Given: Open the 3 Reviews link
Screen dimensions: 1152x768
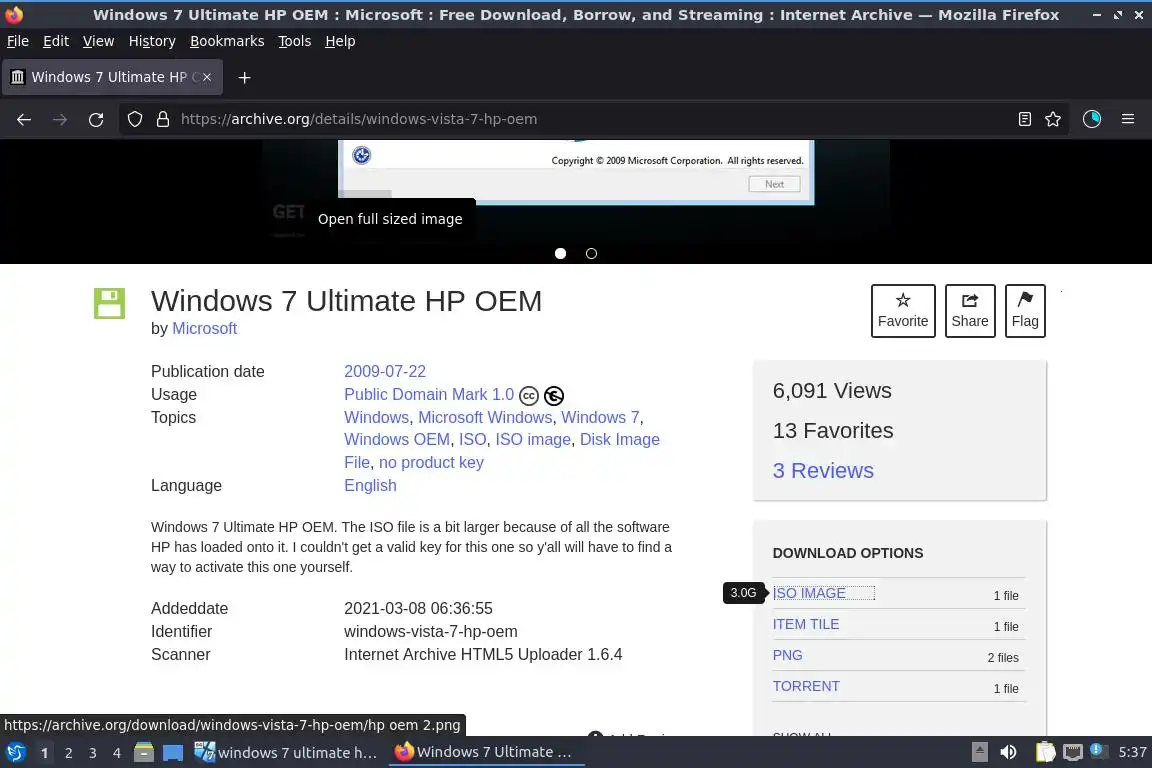Looking at the screenshot, I should coord(823,470).
